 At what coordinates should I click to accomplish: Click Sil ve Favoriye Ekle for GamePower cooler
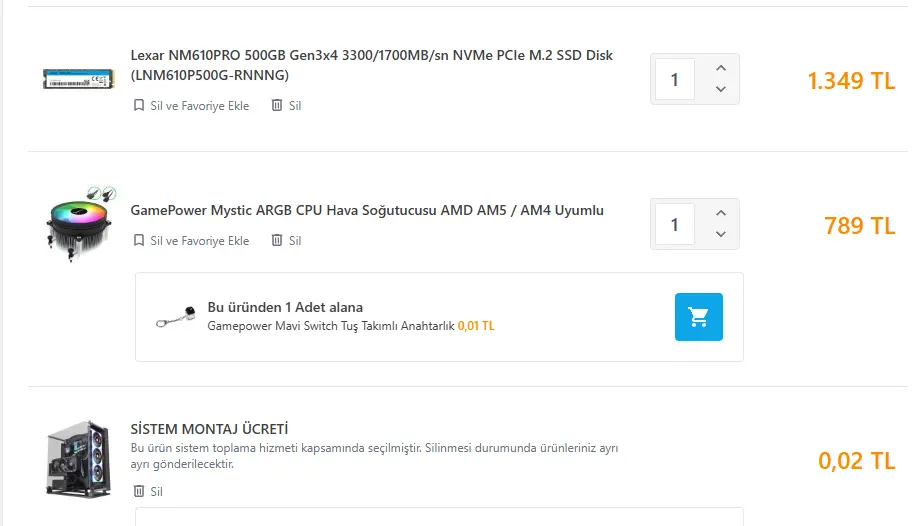(199, 240)
